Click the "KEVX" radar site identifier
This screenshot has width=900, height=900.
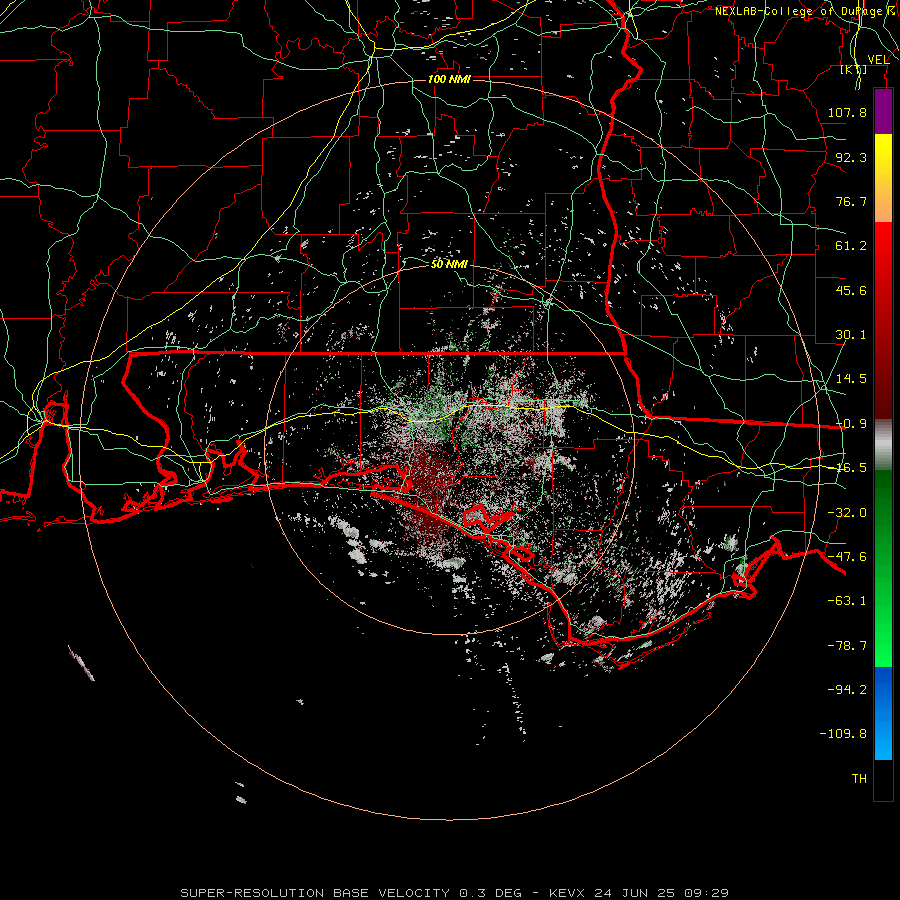(x=565, y=893)
